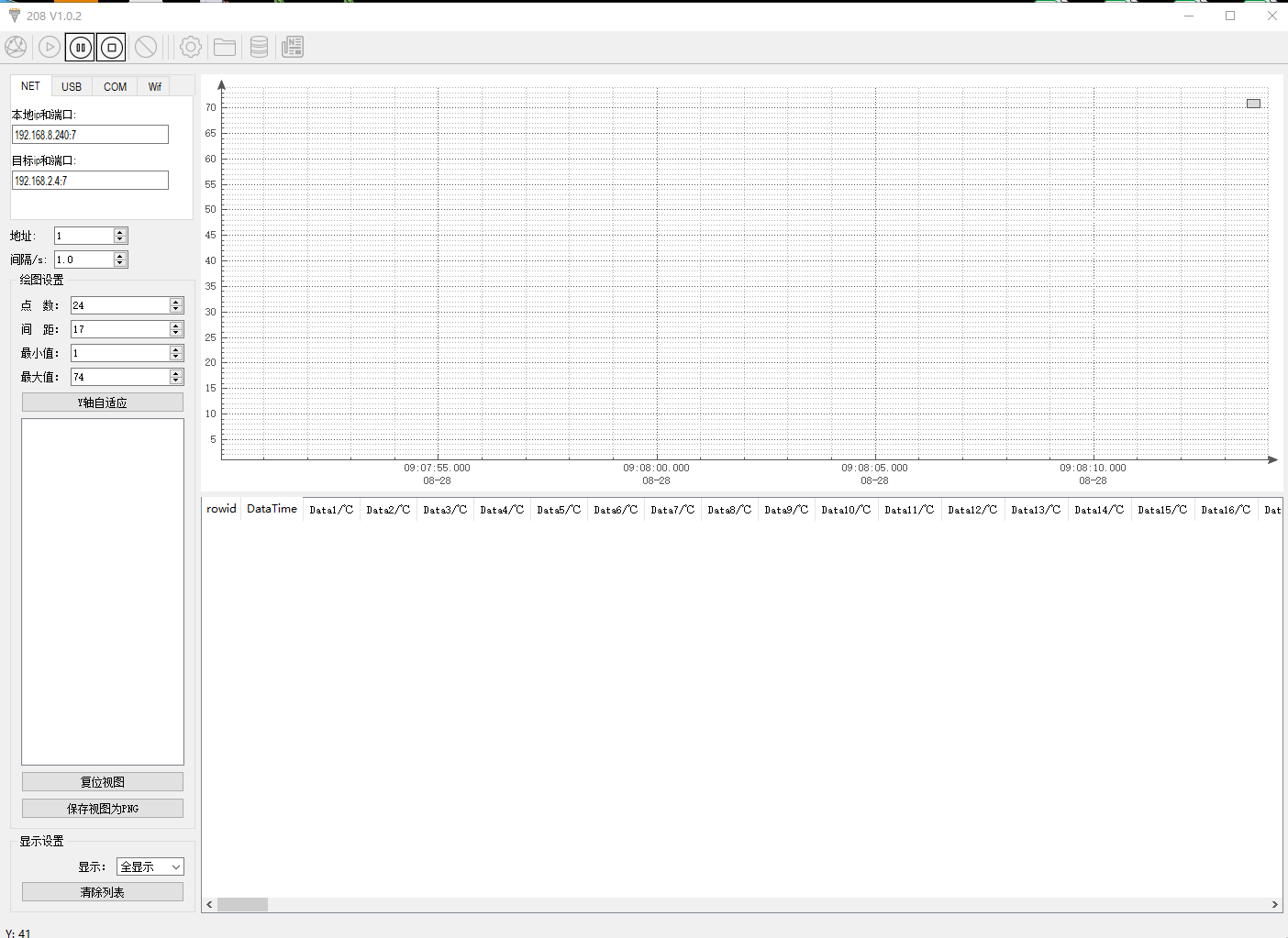Open the folder icon in the toolbar
The image size is (1288, 938).
(x=225, y=47)
